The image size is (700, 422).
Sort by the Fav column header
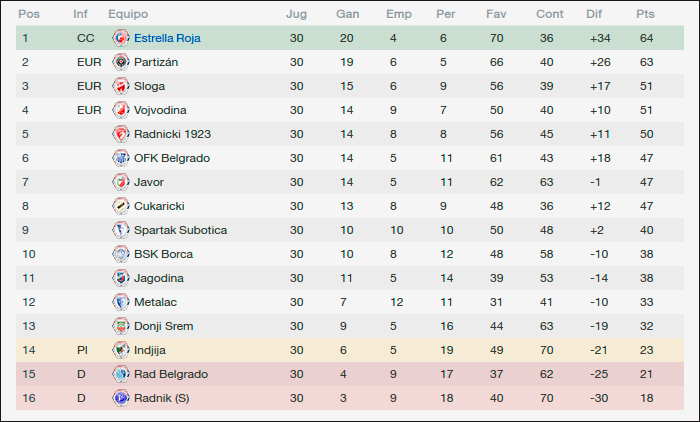pos(496,14)
